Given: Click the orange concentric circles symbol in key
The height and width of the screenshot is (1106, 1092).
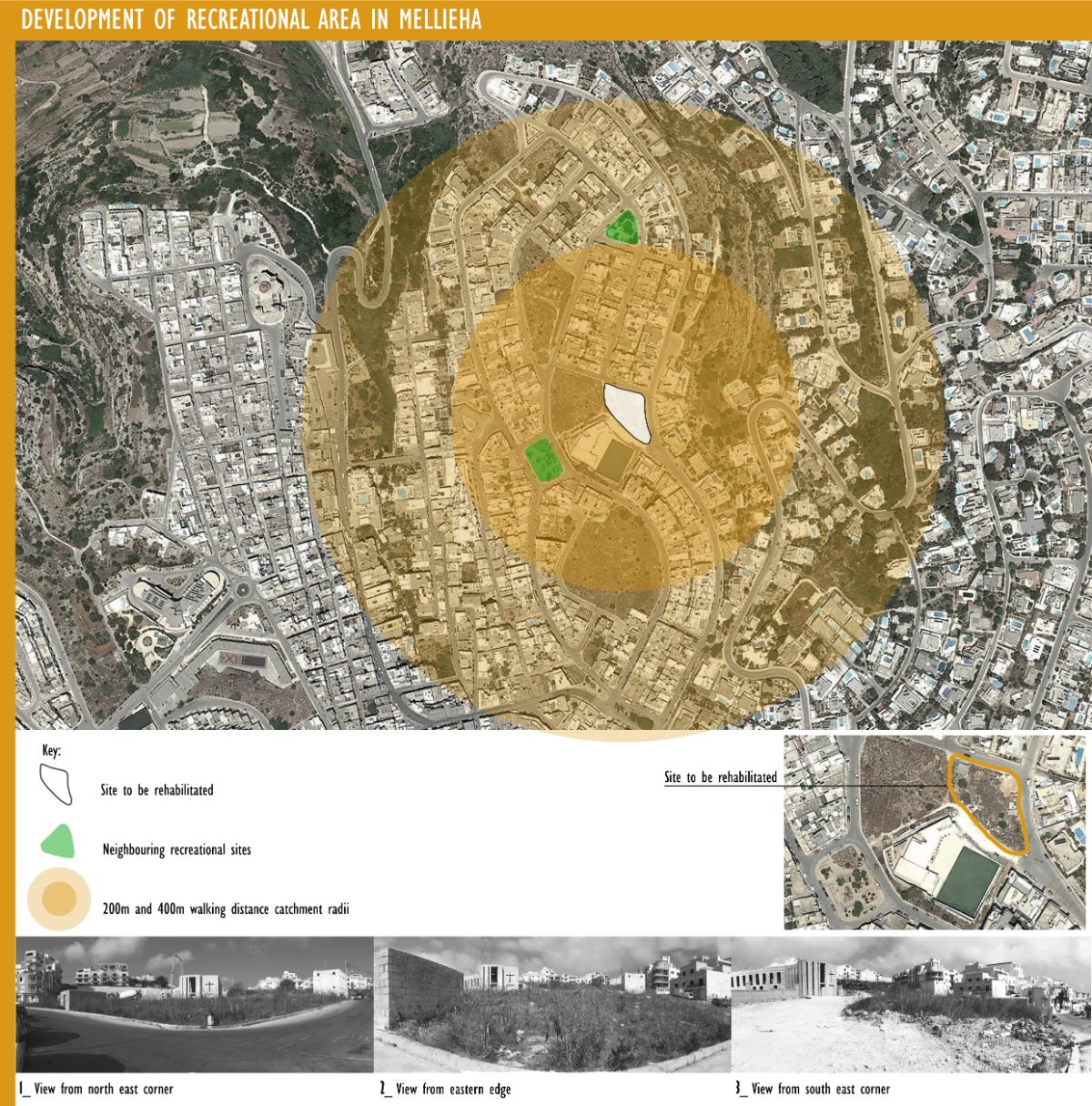Looking at the screenshot, I should [58, 900].
